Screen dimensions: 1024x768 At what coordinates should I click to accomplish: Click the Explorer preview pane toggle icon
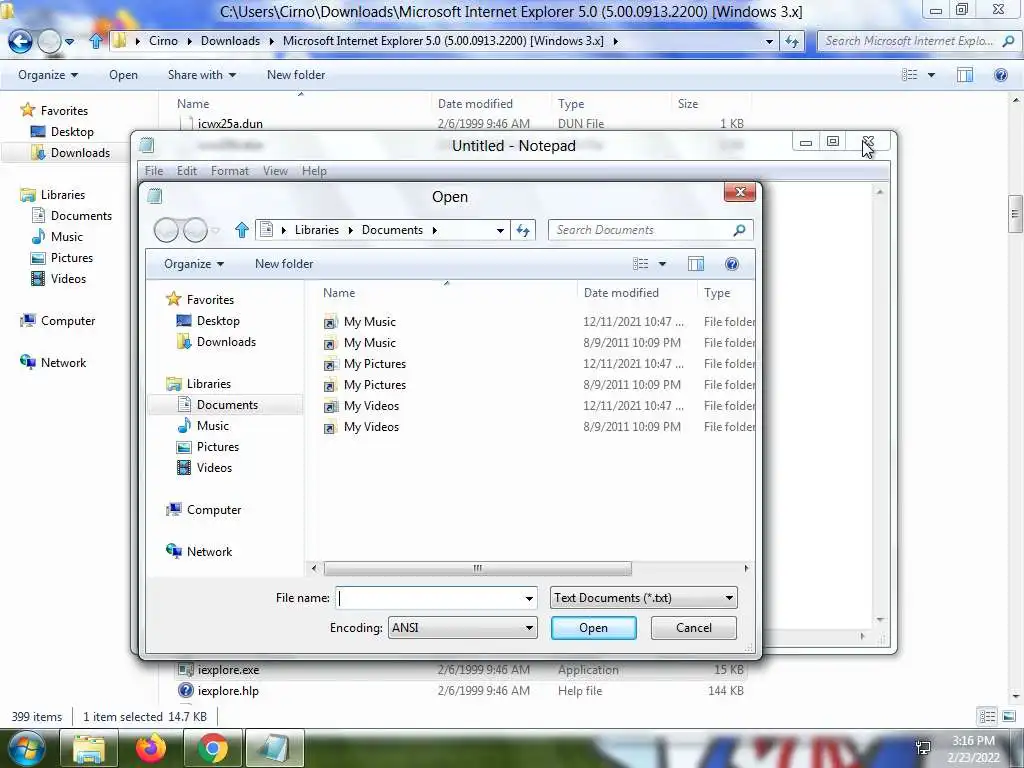[965, 75]
